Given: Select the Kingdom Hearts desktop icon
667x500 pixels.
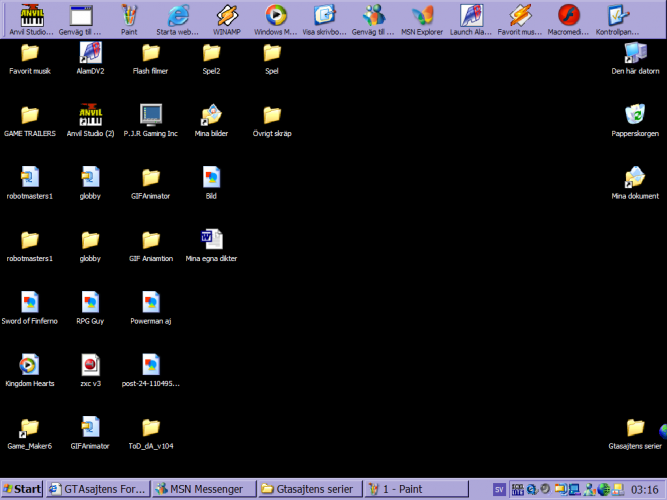Looking at the screenshot, I should tap(30, 366).
